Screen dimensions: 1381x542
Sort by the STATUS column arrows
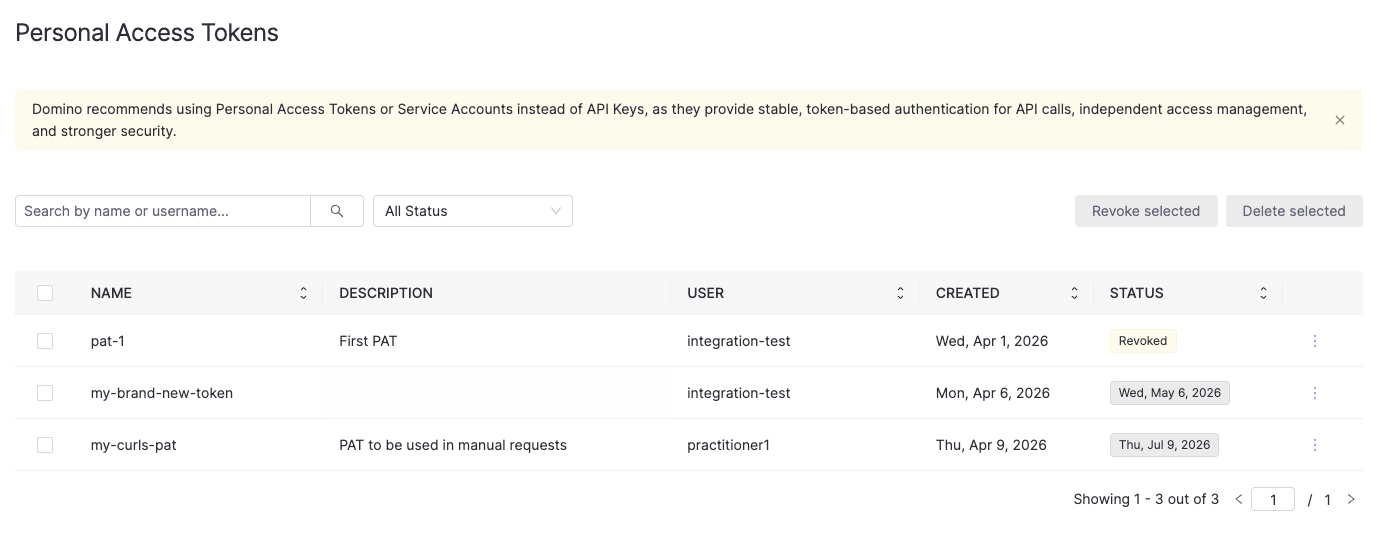coord(1263,293)
